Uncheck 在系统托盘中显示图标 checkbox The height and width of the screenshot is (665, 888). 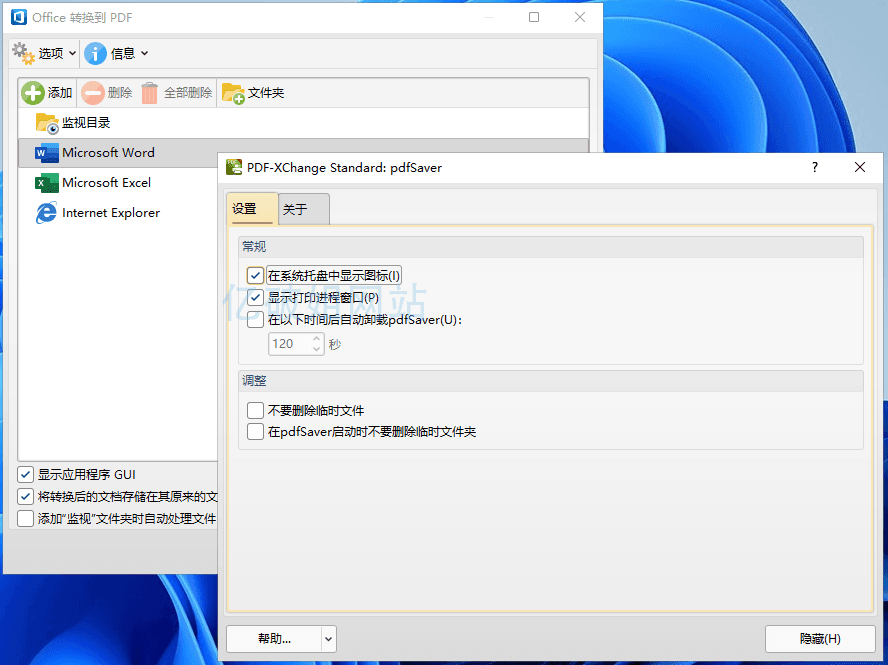pyautogui.click(x=256, y=276)
